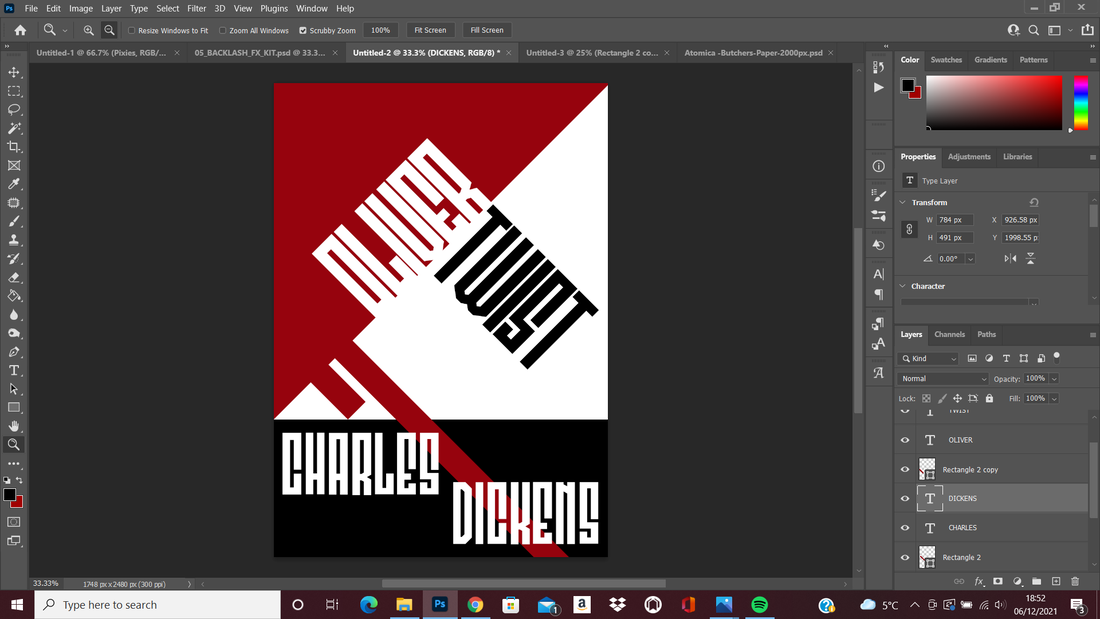Switch to the Adjustments tab
Screen dimensions: 1100x619
pyautogui.click(x=969, y=157)
